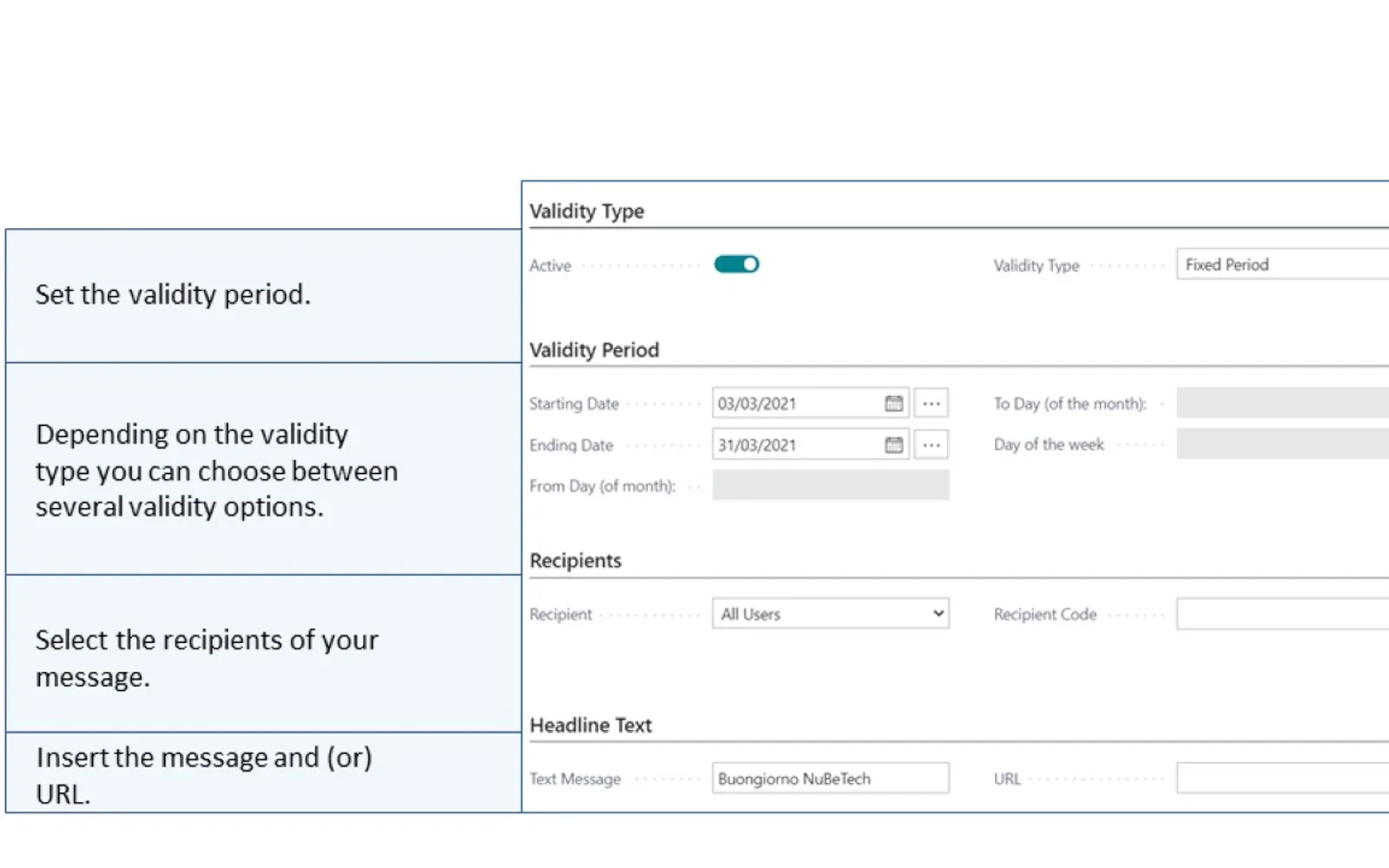Open calendar picker for Starting Date
Viewport: 1389px width, 868px height.
pos(893,404)
